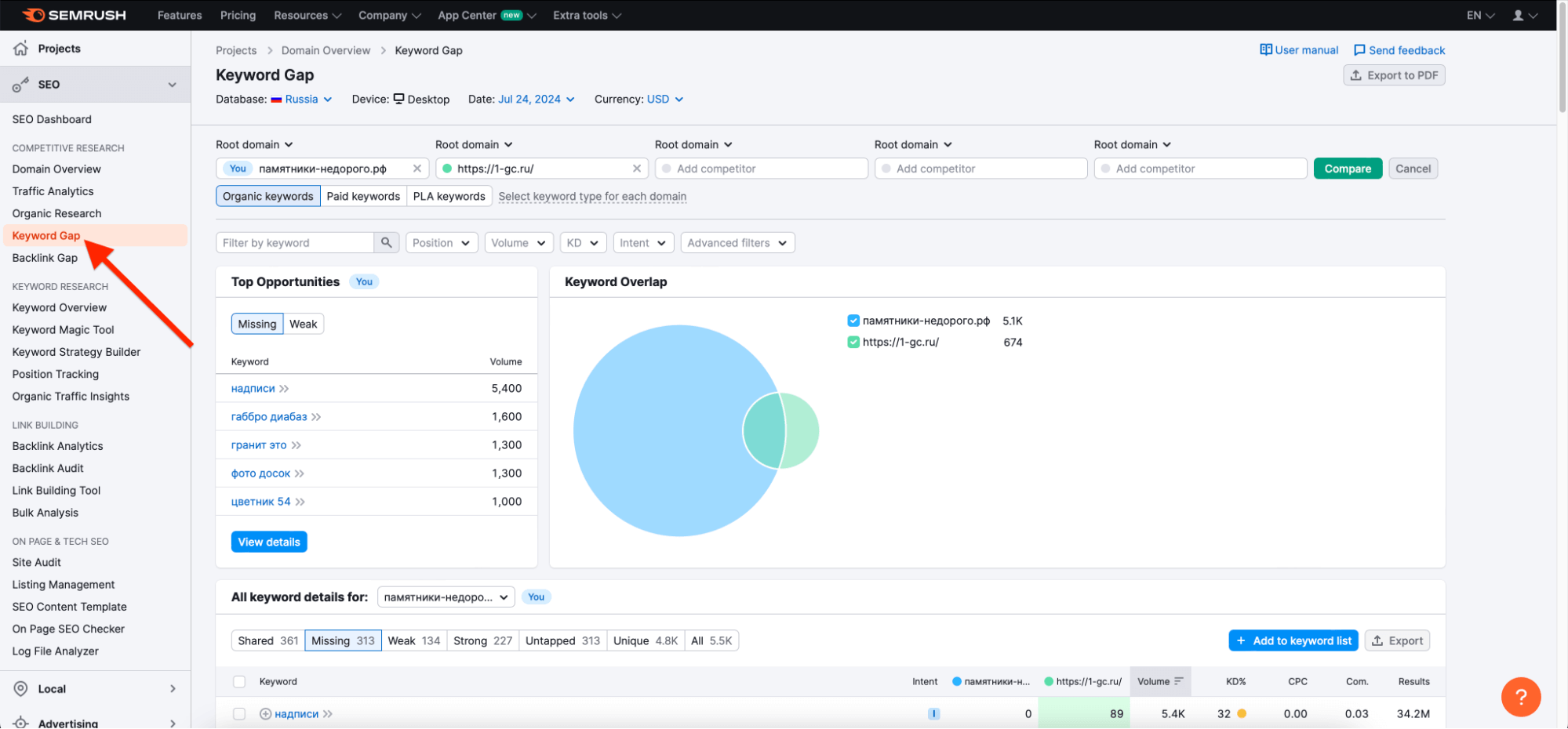Screen dimensions: 1568x729
Task: Click the Export upload icon button
Action: (1397, 640)
